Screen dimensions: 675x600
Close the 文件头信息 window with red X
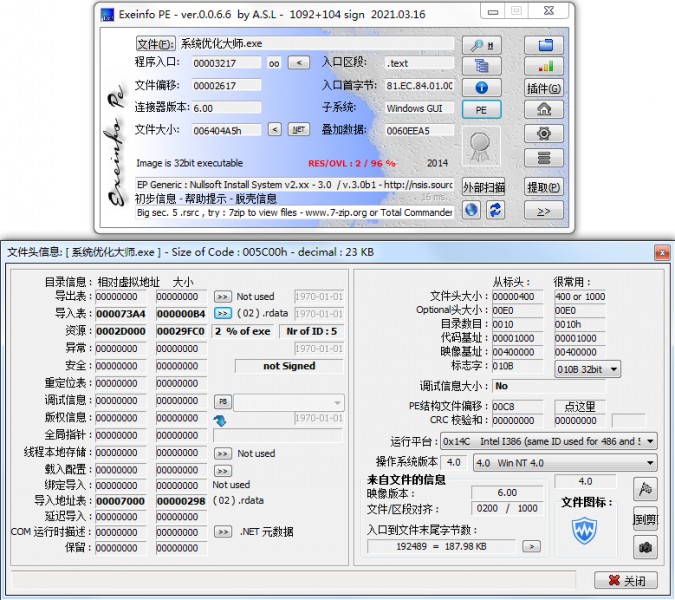pyautogui.click(x=662, y=252)
